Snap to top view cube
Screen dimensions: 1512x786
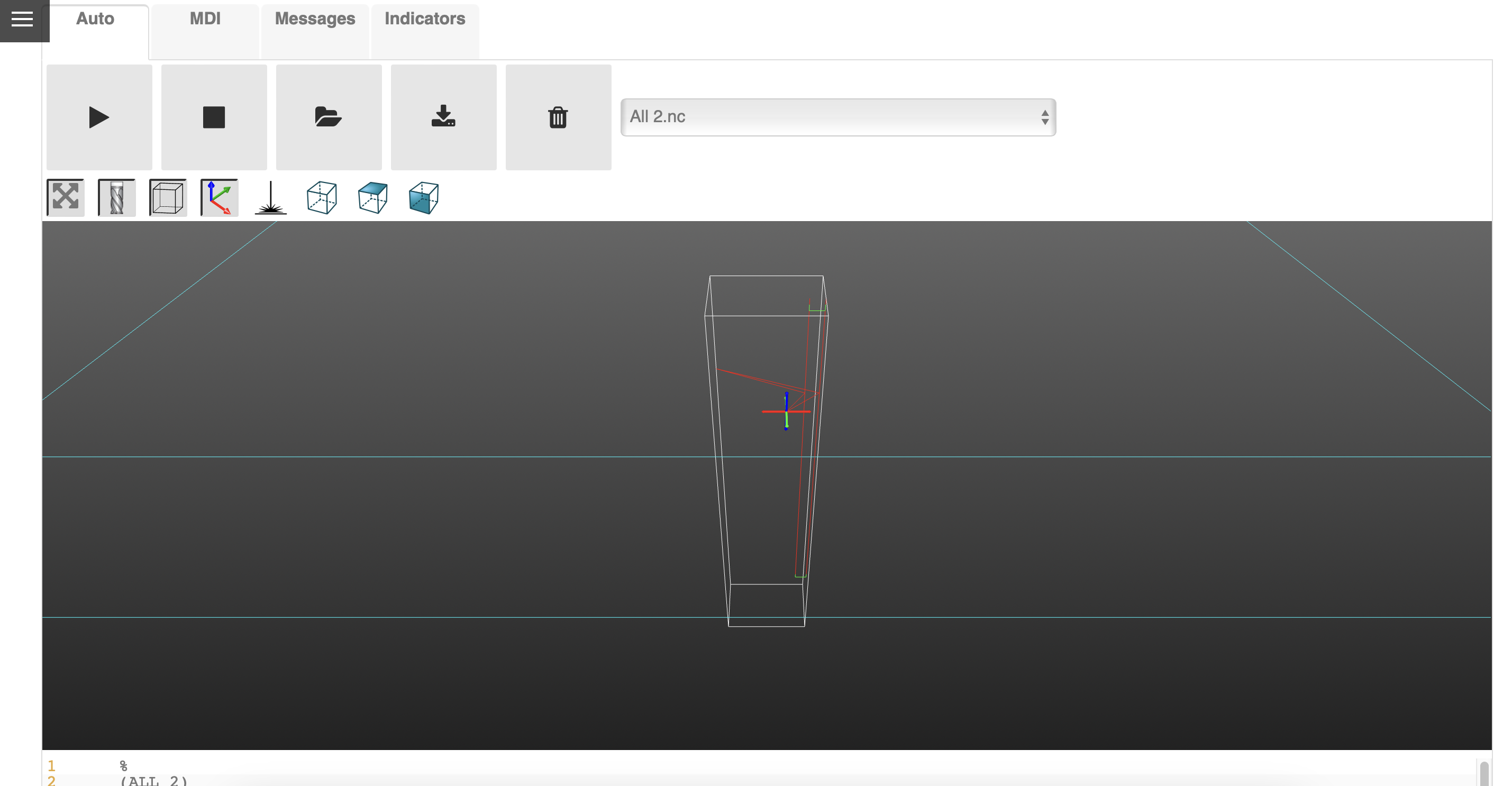point(373,197)
